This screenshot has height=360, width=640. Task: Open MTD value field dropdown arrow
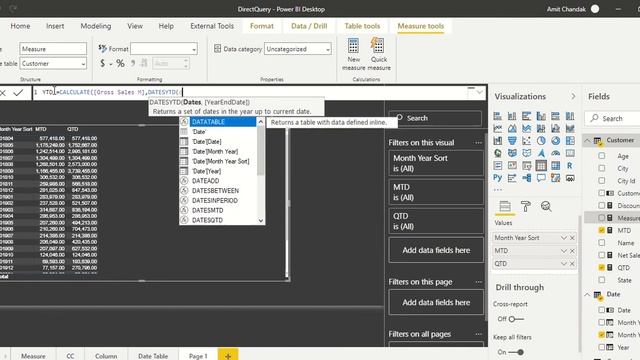point(563,251)
